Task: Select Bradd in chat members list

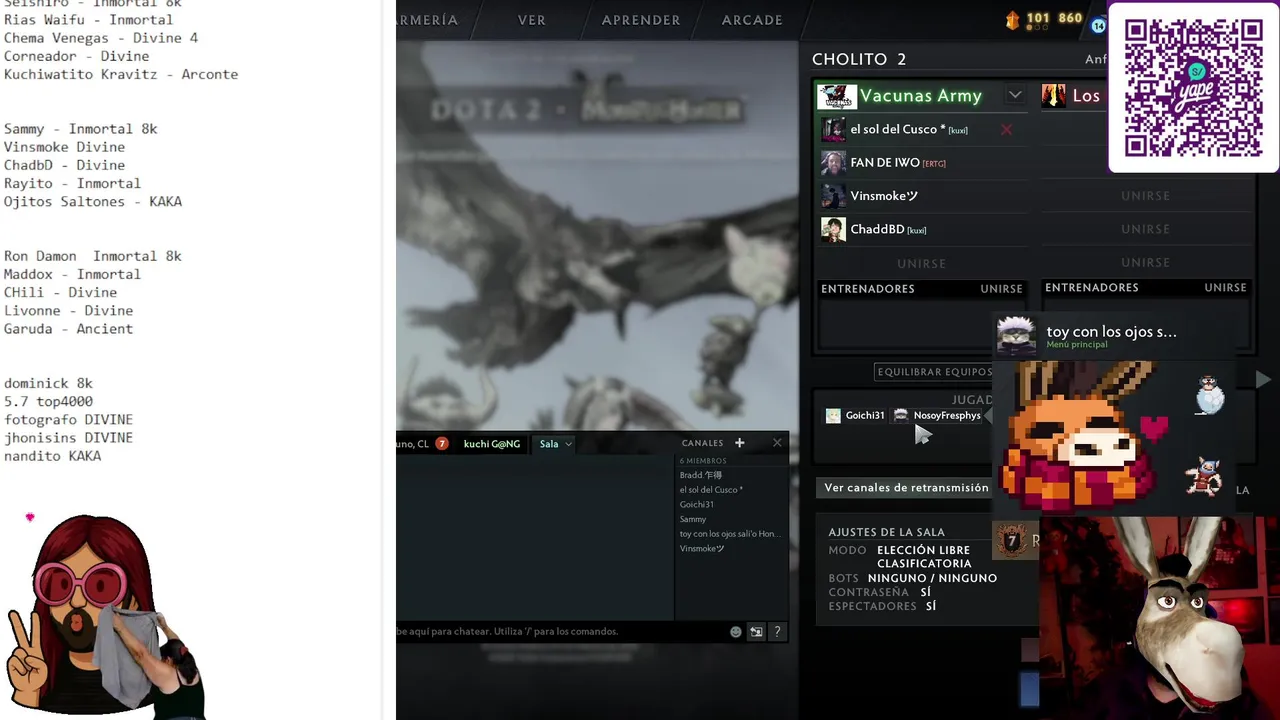Action: point(700,475)
